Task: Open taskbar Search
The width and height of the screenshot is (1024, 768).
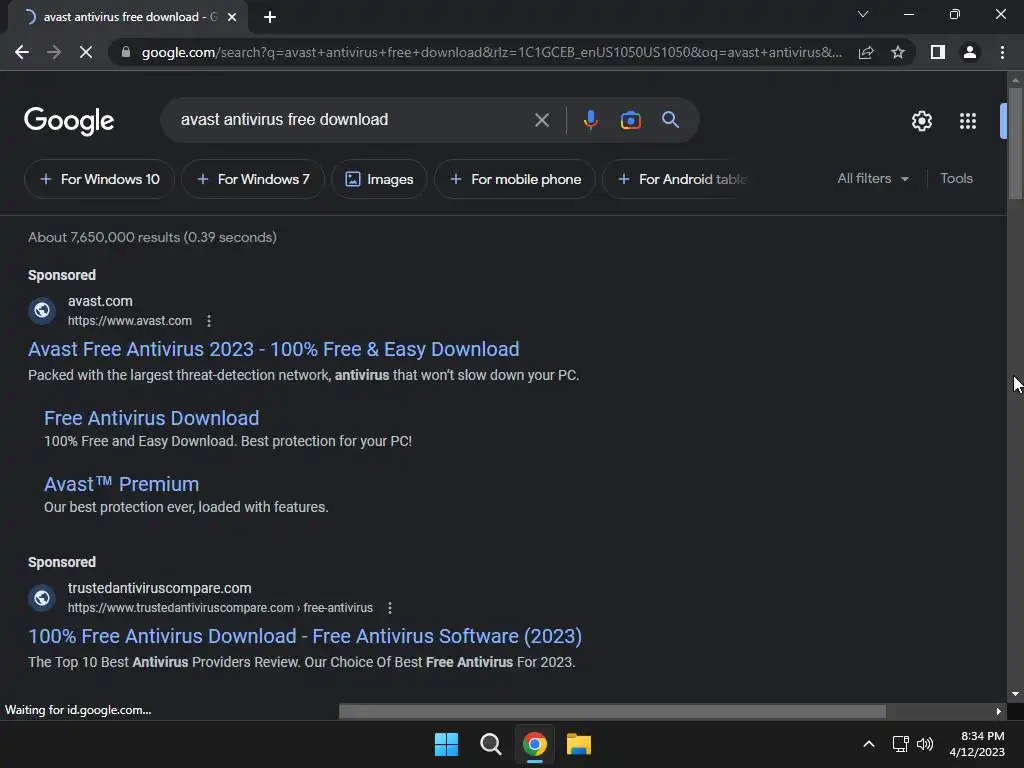Action: tap(490, 744)
